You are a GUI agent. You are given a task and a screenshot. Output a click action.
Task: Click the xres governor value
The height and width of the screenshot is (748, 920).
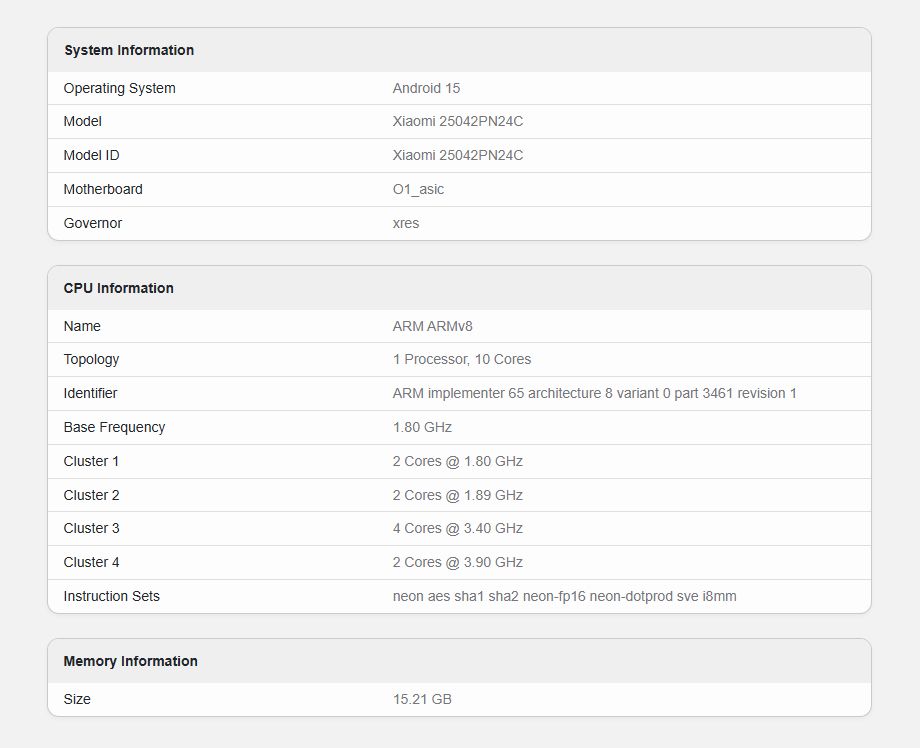406,224
